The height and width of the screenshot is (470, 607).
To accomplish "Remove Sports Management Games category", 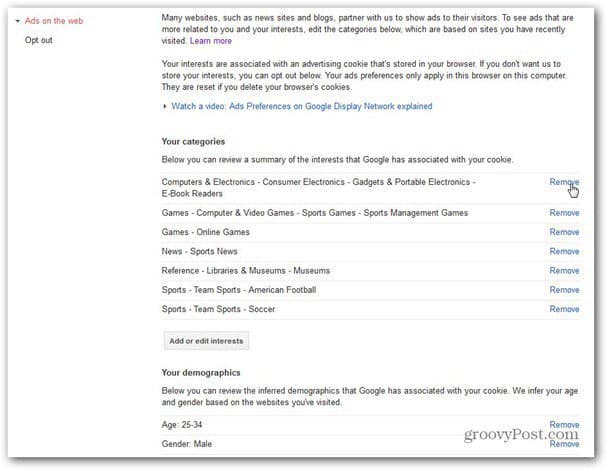I will (564, 213).
